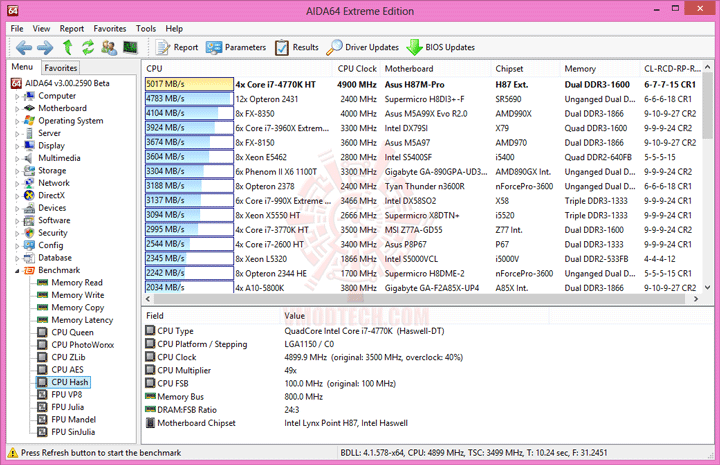Image resolution: width=720 pixels, height=465 pixels.
Task: Select the Multimedia tree node
Action: click(x=59, y=158)
